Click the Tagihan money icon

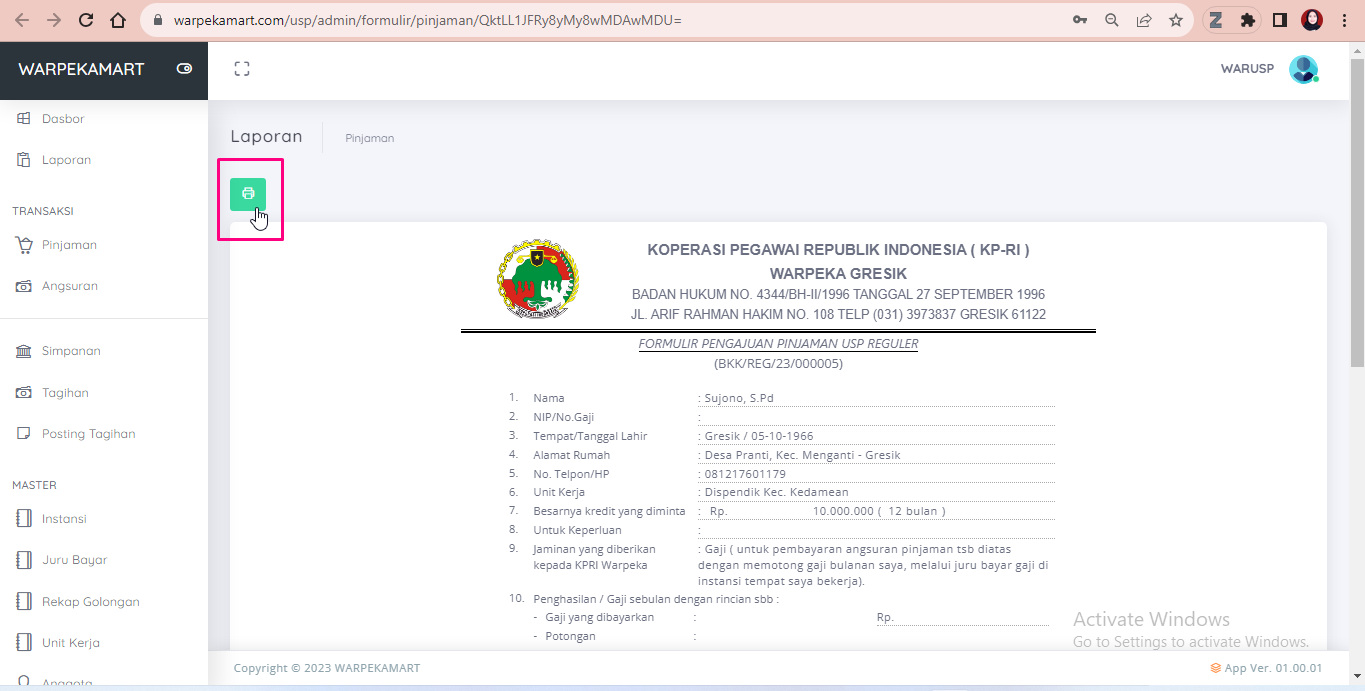pos(24,393)
